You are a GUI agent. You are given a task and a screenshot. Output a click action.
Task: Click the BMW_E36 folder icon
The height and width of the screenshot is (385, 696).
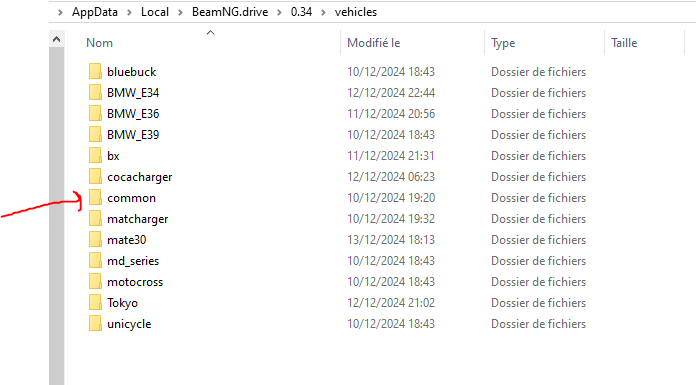[x=95, y=113]
